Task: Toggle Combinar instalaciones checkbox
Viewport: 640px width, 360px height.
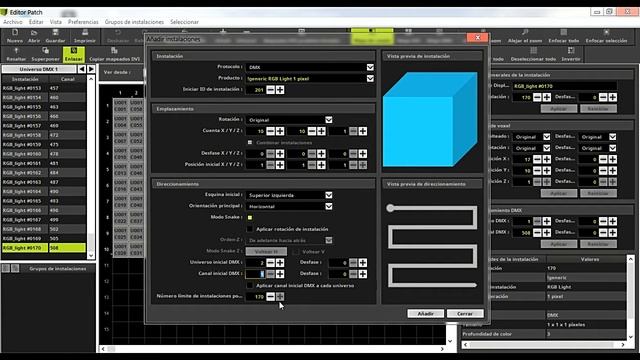Action: pos(250,142)
